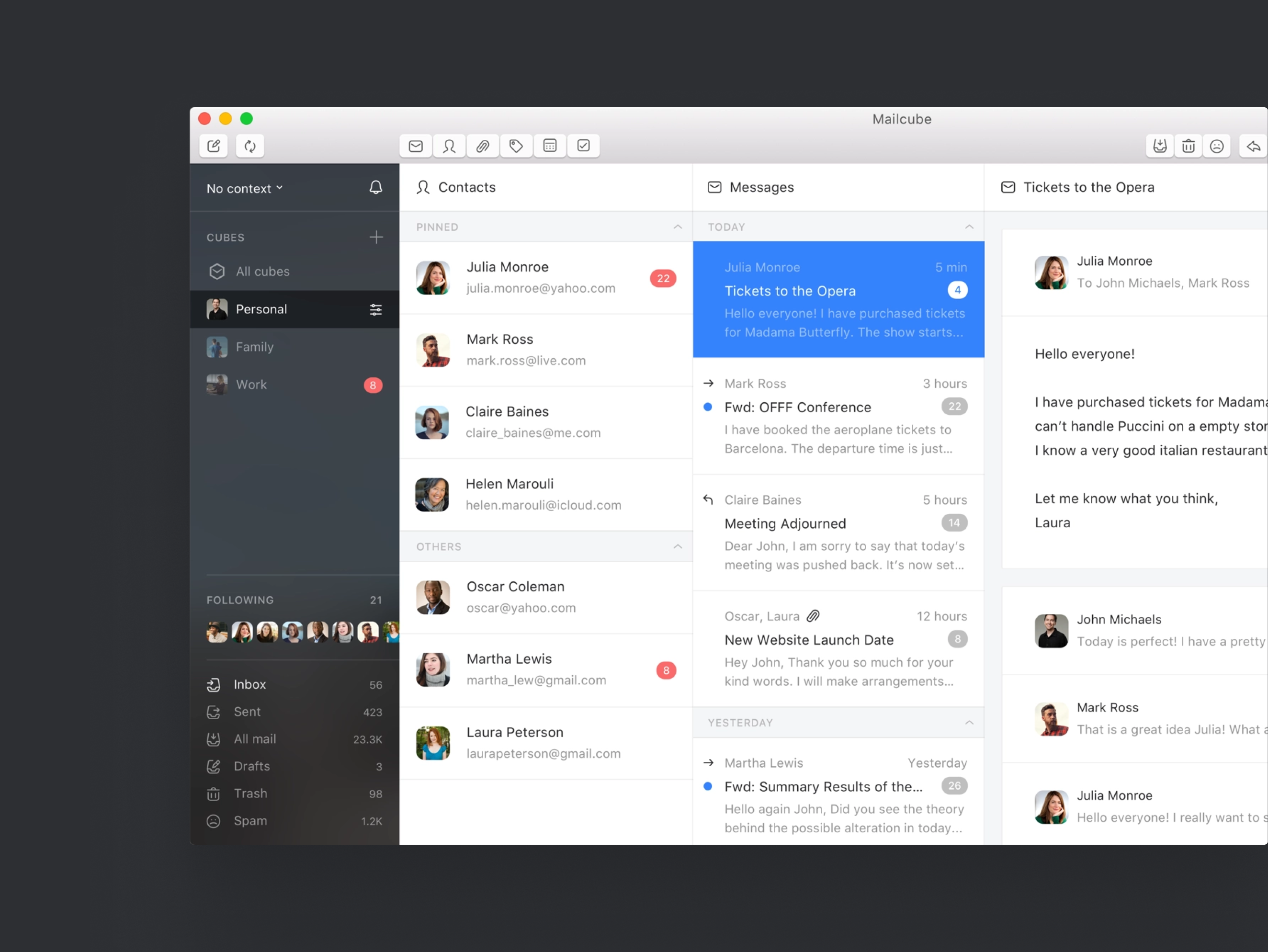Image resolution: width=1268 pixels, height=952 pixels.
Task: Expand Mark Ross reply in thread
Action: [x=1134, y=719]
